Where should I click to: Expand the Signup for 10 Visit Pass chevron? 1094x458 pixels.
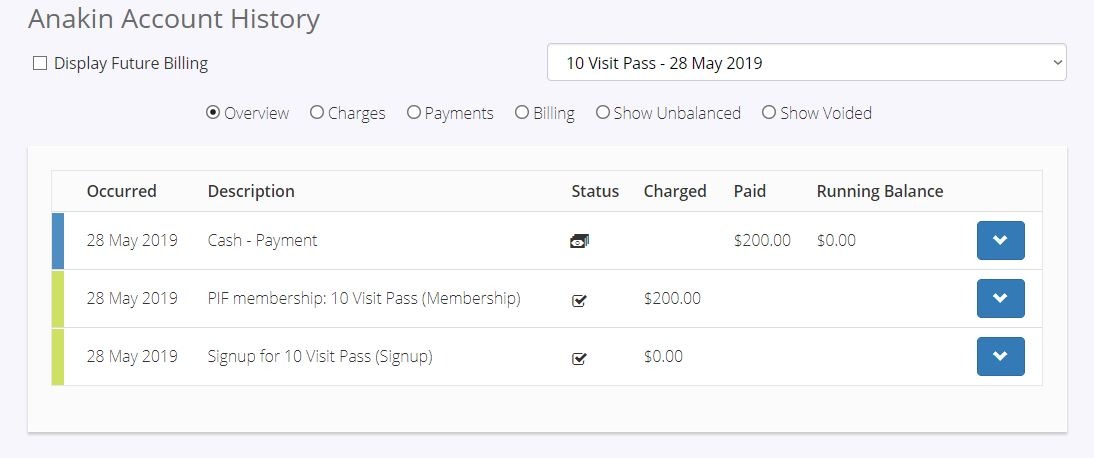(1001, 356)
